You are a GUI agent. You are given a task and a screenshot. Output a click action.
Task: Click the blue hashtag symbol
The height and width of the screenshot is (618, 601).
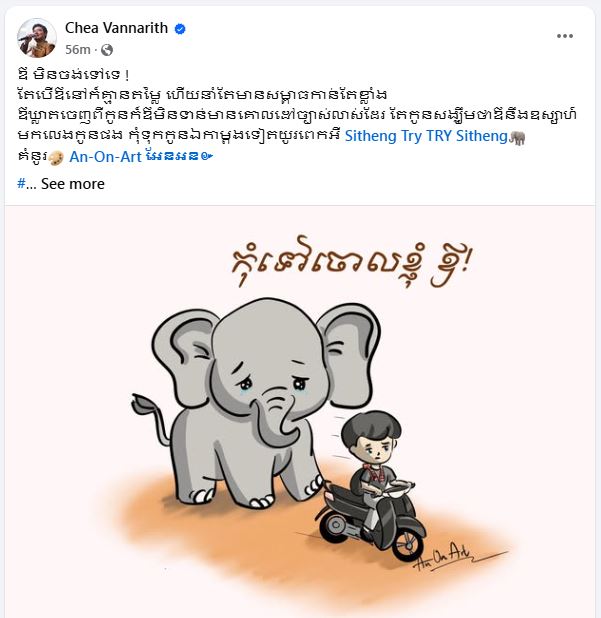(21, 183)
